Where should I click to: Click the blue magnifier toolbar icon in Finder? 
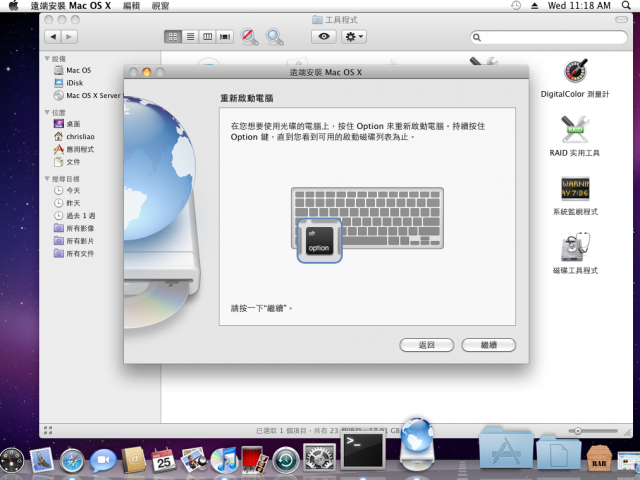(275, 37)
